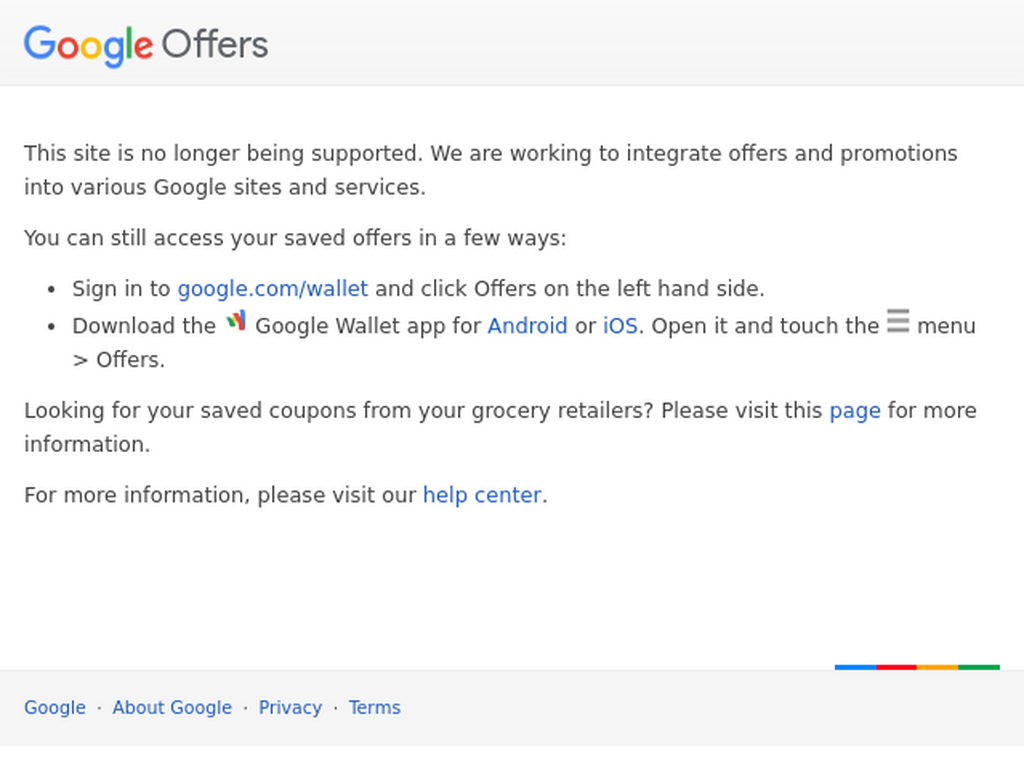Click the "> Offers." text in the list
Image resolution: width=1024 pixels, height=768 pixels.
click(119, 360)
